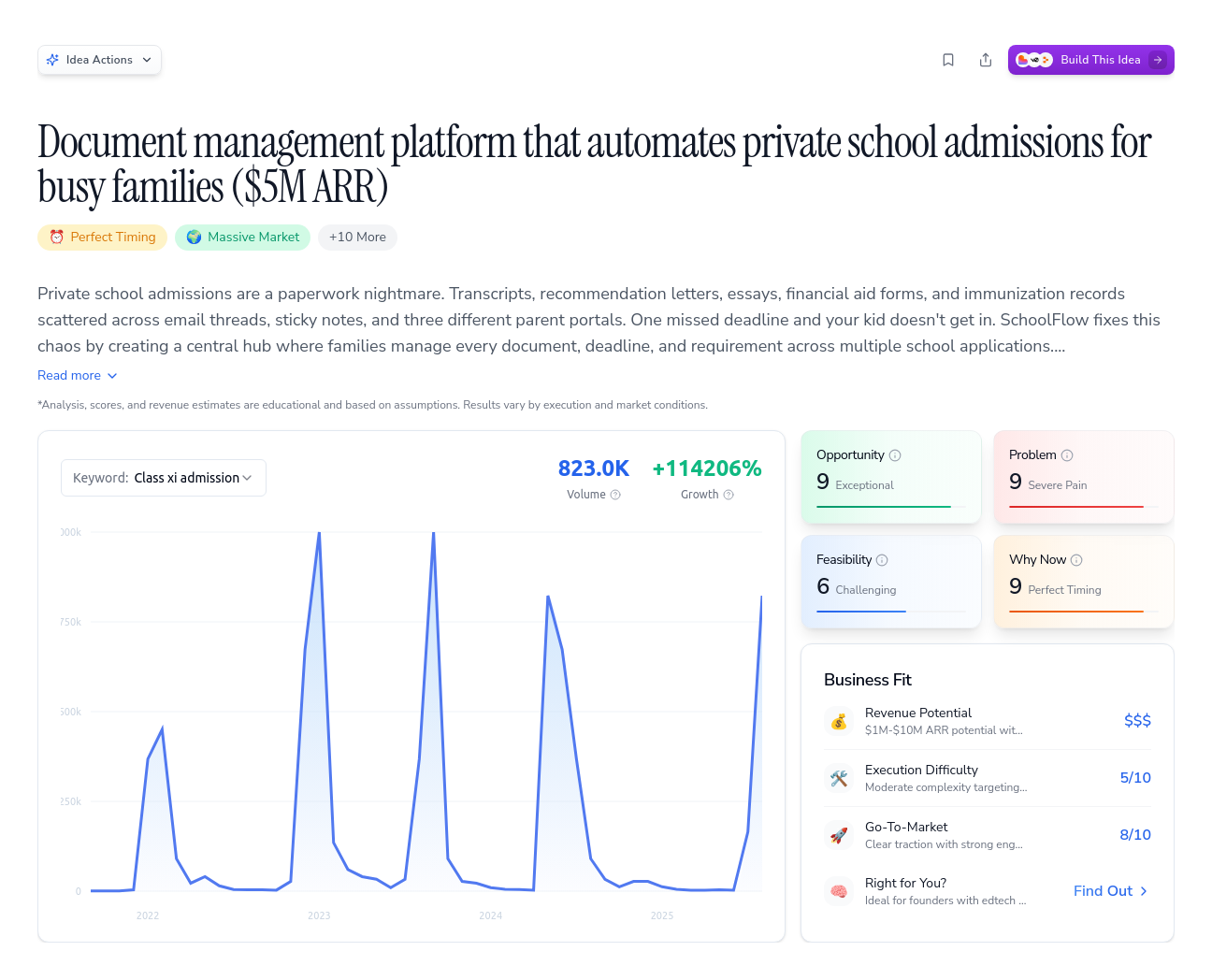The image size is (1212, 980).
Task: Click the info icon beside Problem
Action: click(1067, 455)
